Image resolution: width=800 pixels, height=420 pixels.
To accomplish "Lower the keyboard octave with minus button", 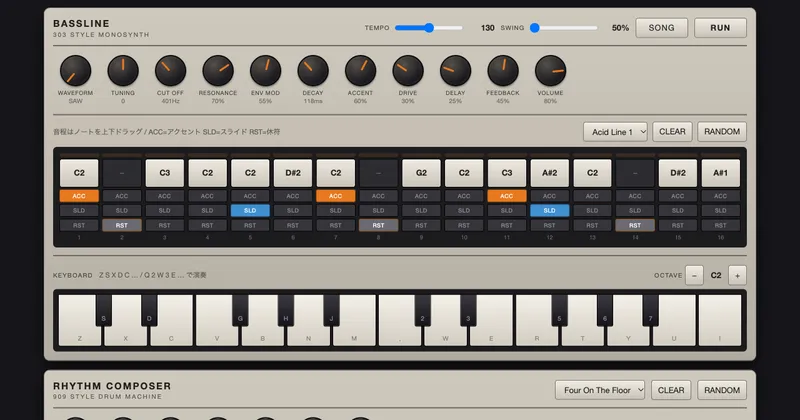I will [694, 276].
